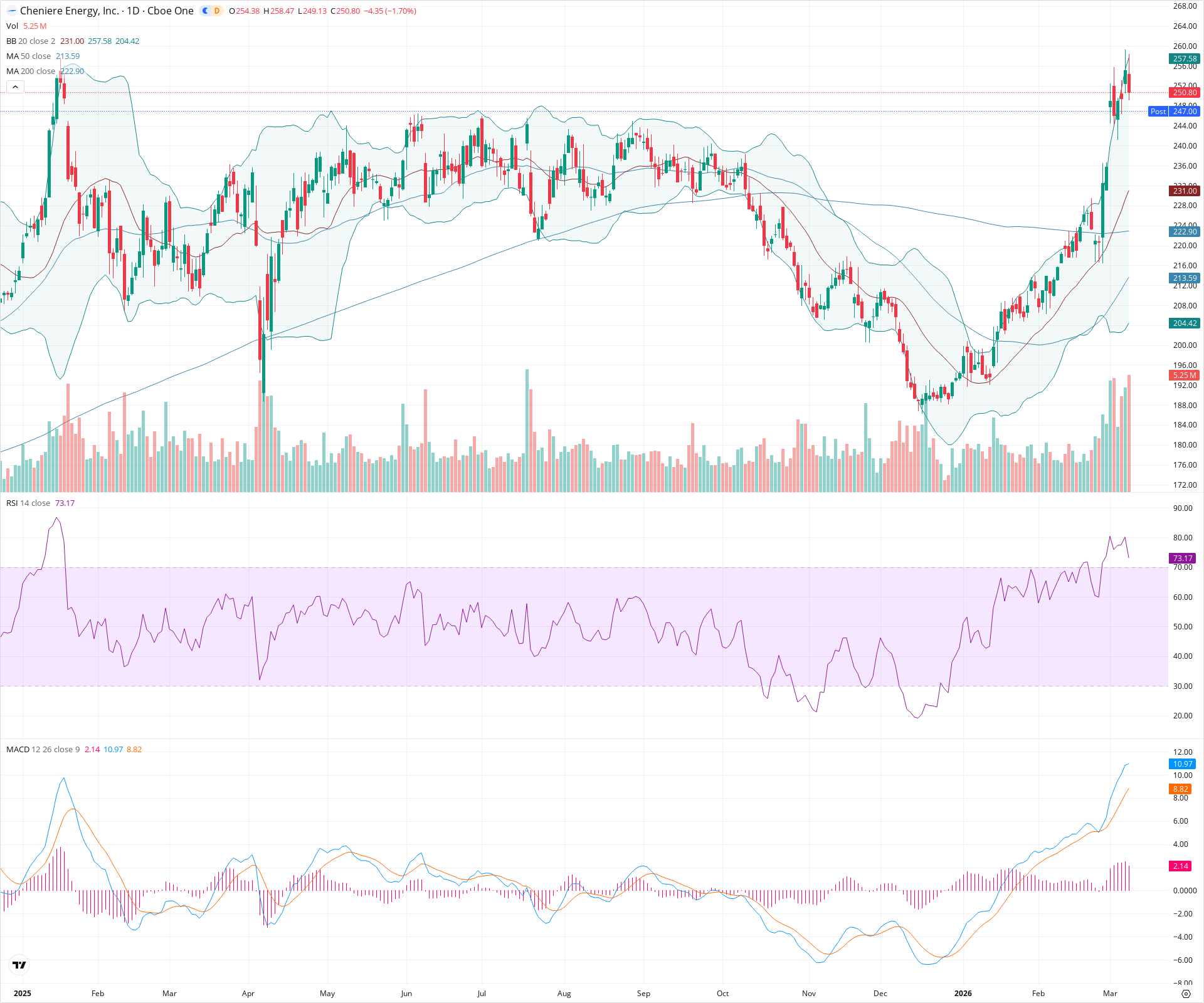
Task: Click the red current price tag 250.80
Action: (x=1185, y=92)
